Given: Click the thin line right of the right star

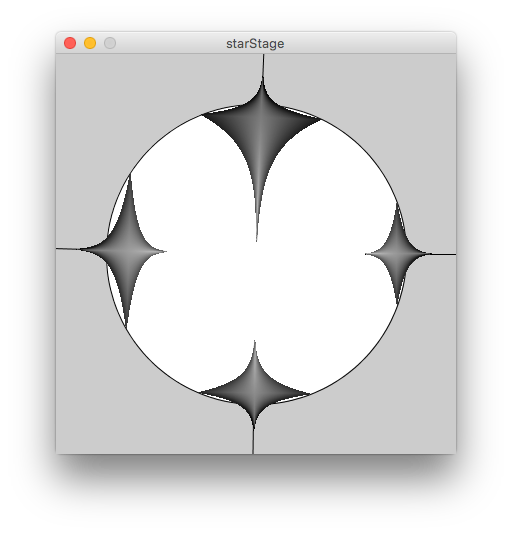Looking at the screenshot, I should click(x=443, y=254).
